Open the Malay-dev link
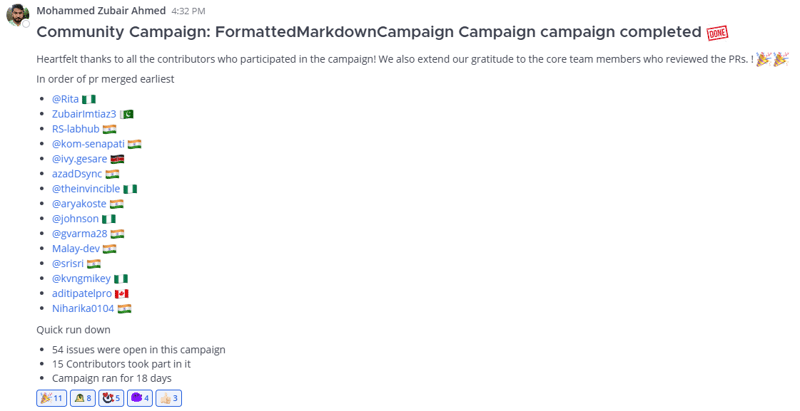Screen dimensions: 800x411 click(x=76, y=249)
